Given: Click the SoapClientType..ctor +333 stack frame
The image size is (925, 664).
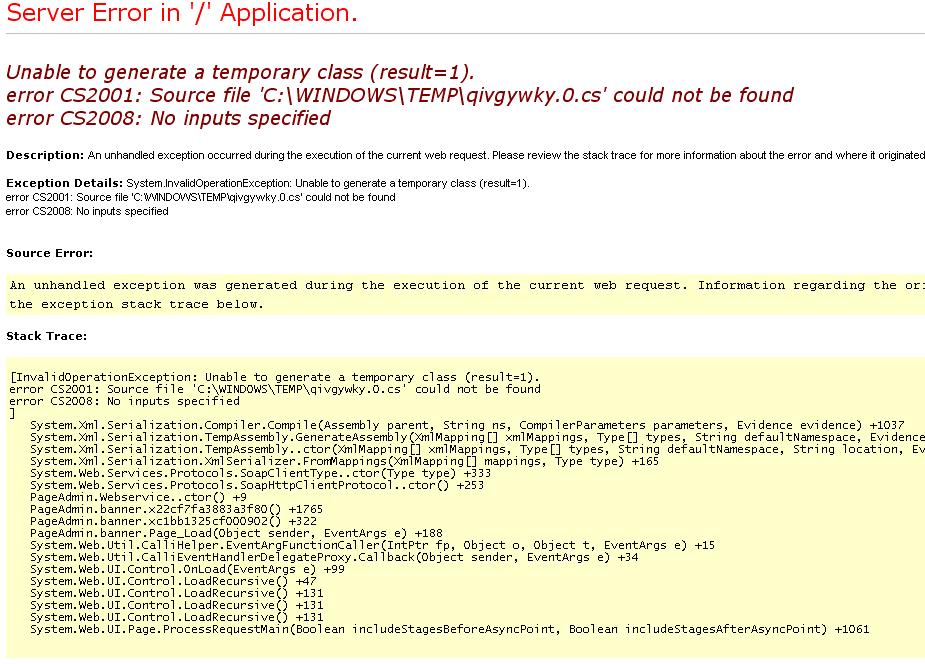Looking at the screenshot, I should (260, 473).
